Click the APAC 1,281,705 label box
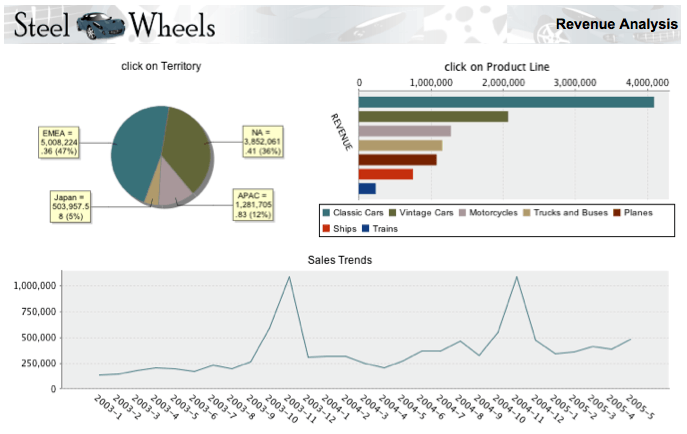The width and height of the screenshot is (687, 434). (x=253, y=205)
